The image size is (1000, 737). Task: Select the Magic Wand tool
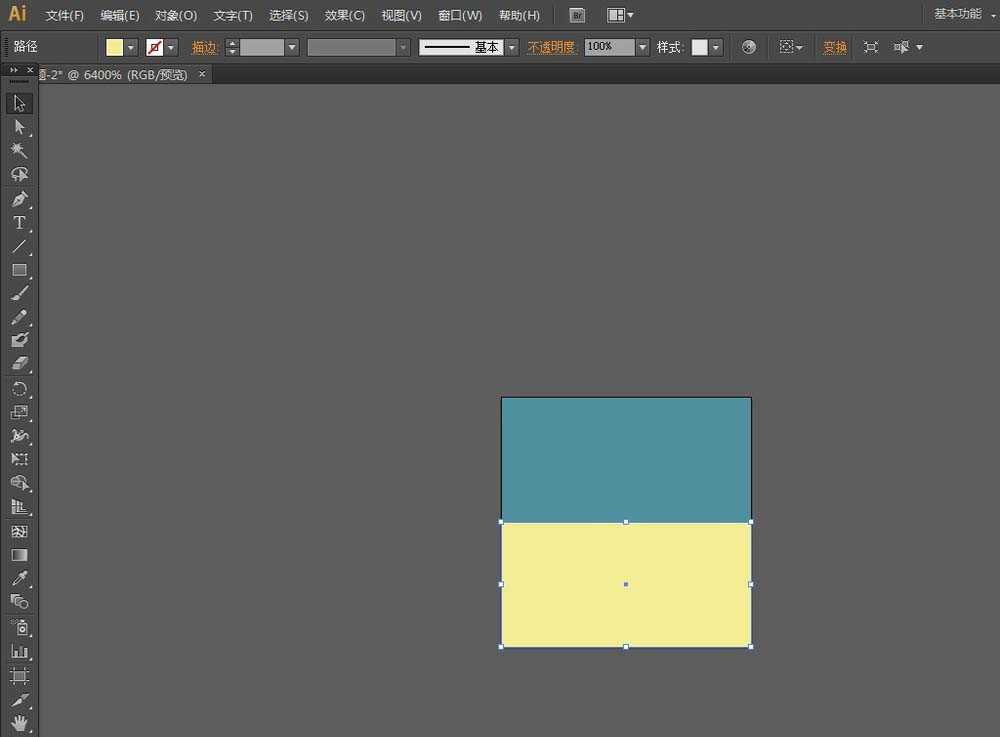tap(19, 151)
